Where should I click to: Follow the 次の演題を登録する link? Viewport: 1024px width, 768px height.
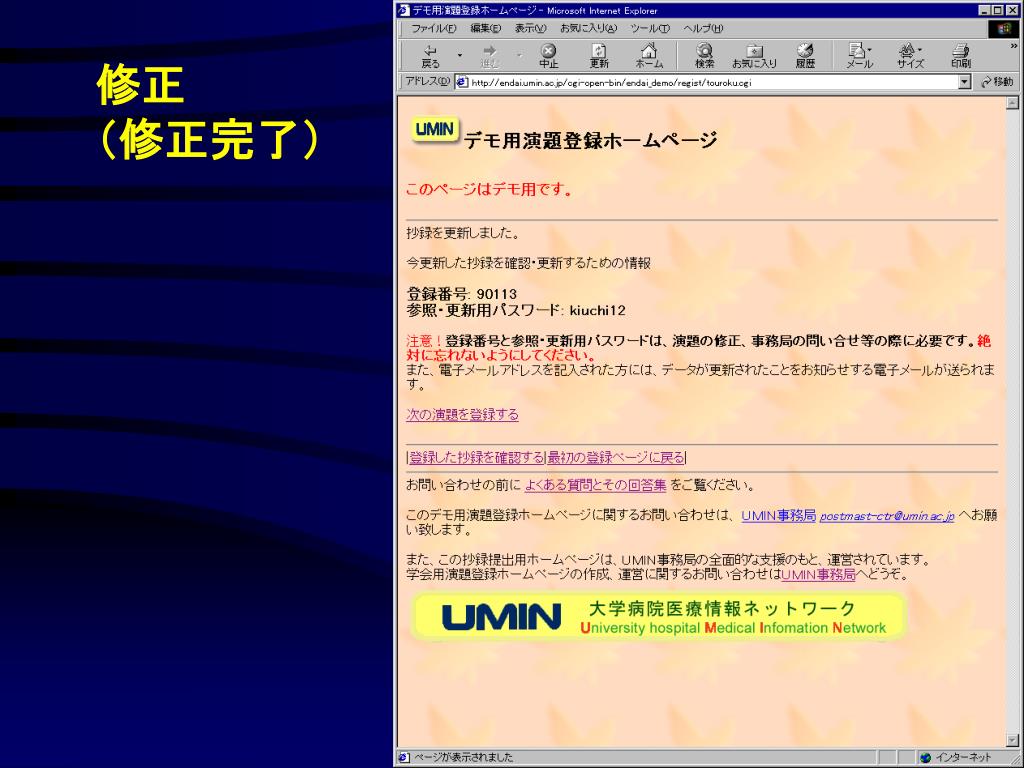(462, 415)
